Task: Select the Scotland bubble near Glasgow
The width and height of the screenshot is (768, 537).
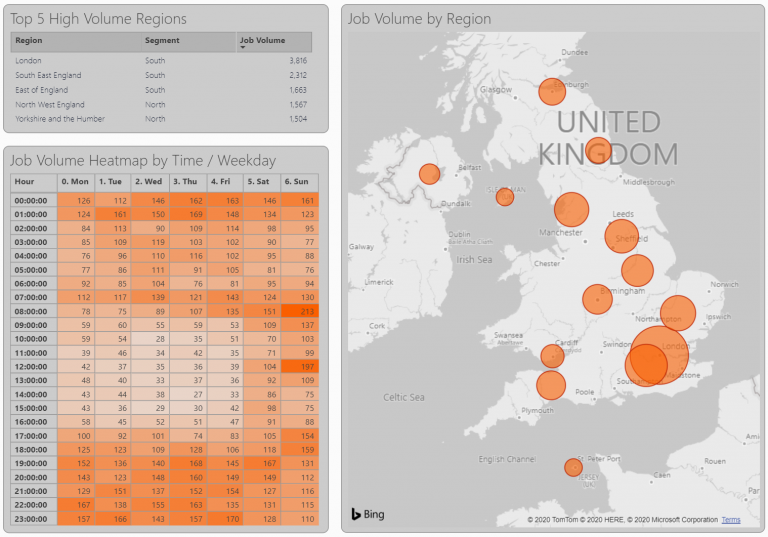Action: [x=552, y=92]
